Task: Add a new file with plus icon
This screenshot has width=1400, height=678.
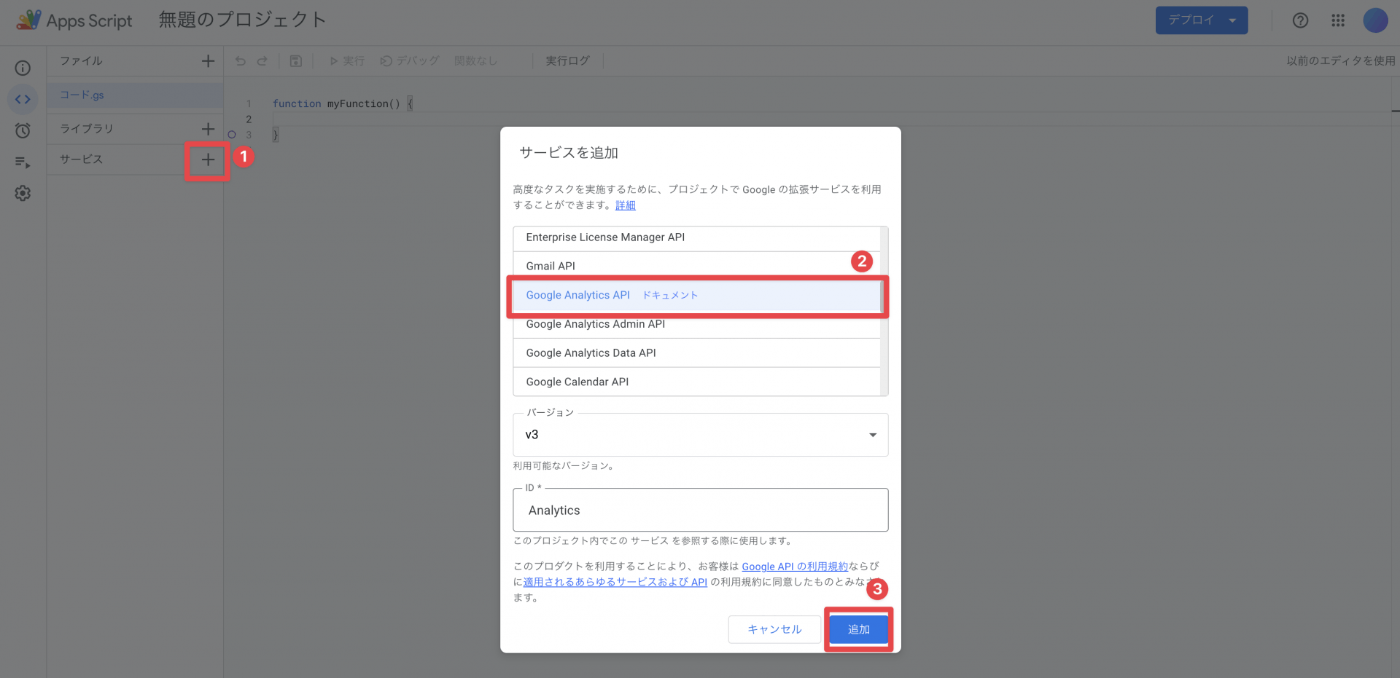Action: click(208, 61)
